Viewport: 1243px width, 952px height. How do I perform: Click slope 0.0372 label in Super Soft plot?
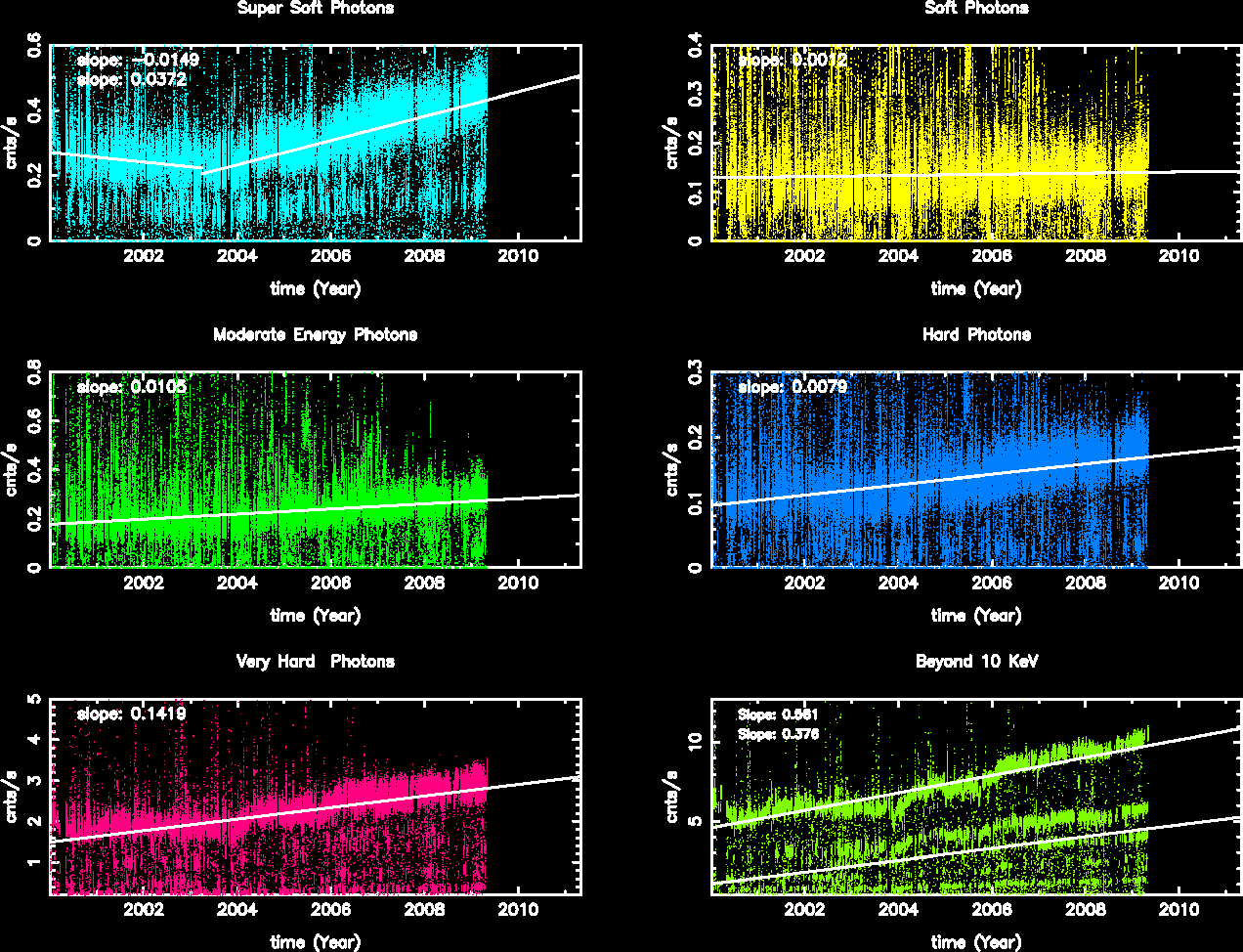click(x=131, y=79)
